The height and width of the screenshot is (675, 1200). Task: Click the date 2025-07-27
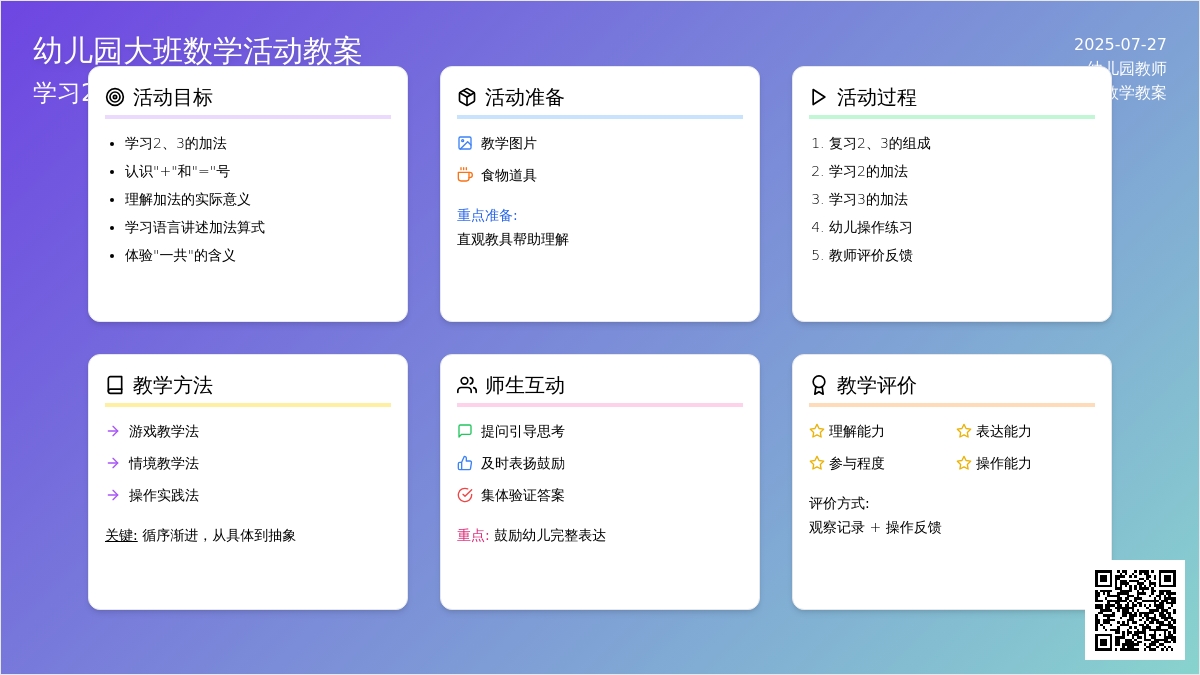(x=1120, y=44)
